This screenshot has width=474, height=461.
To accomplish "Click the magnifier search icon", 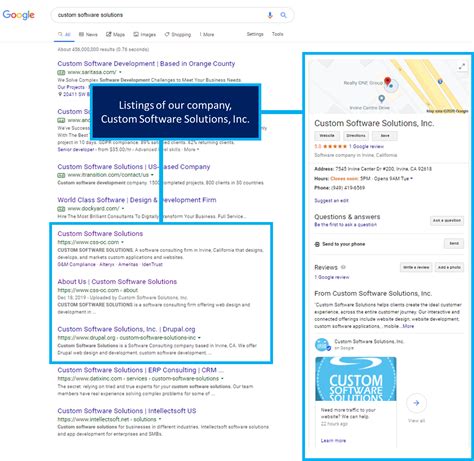I will pos(283,15).
